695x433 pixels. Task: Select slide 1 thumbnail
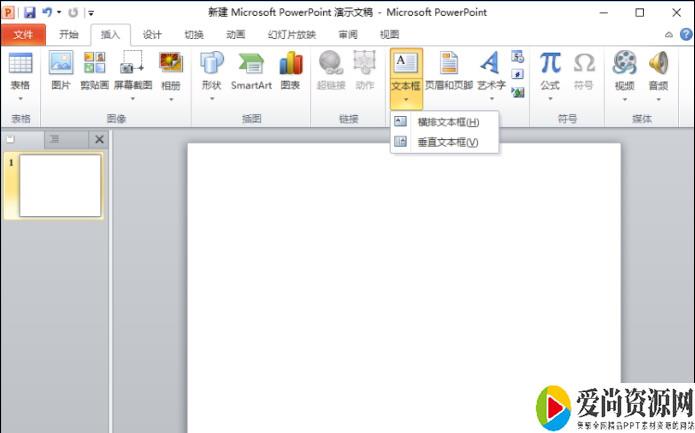click(60, 186)
